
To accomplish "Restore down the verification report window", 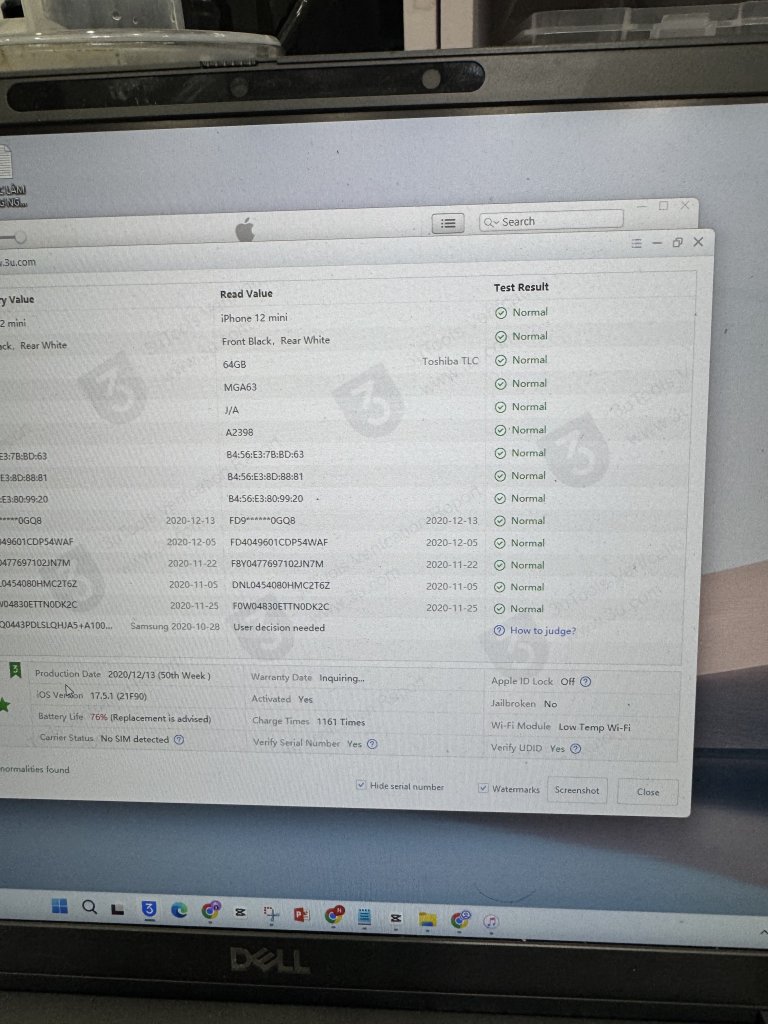I will coord(677,242).
